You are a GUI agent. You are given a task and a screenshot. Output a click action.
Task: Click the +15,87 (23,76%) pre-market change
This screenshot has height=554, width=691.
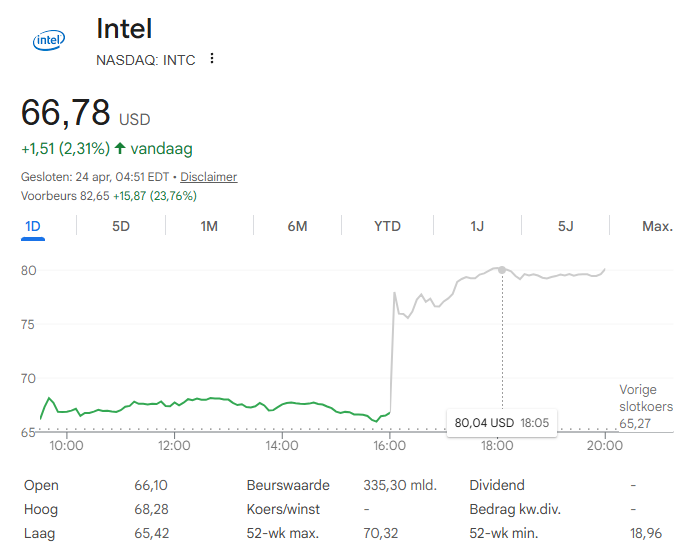click(x=155, y=196)
